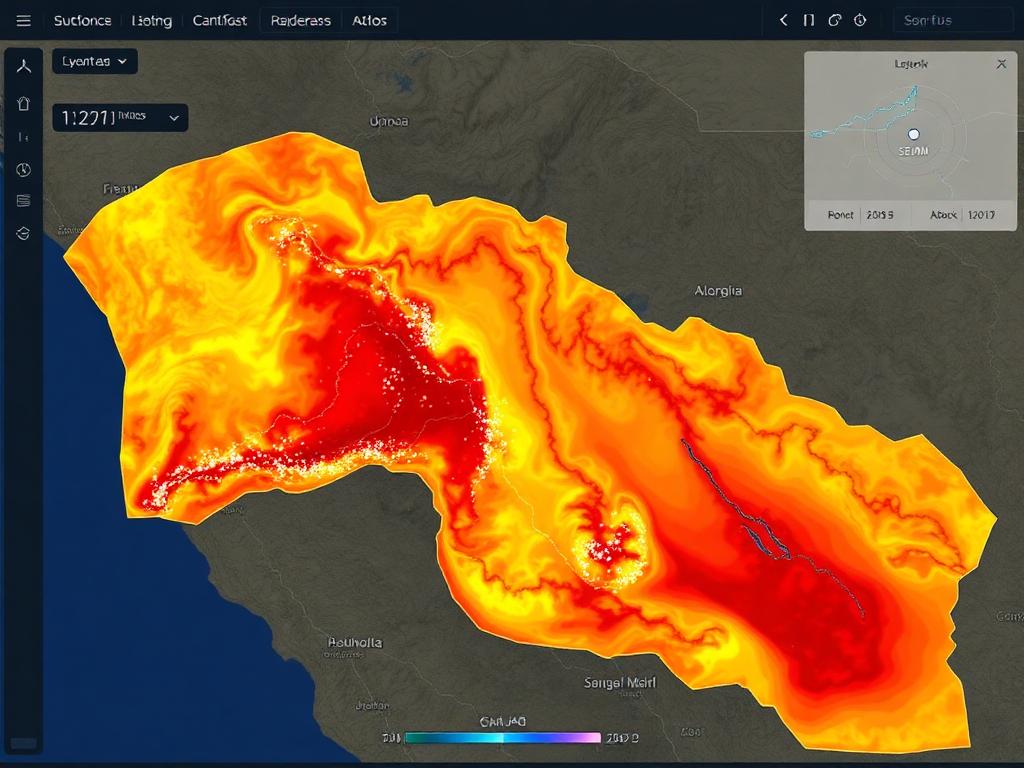Click the color gradient legend bar
Screen dimensions: 1024x768
pos(502,738)
